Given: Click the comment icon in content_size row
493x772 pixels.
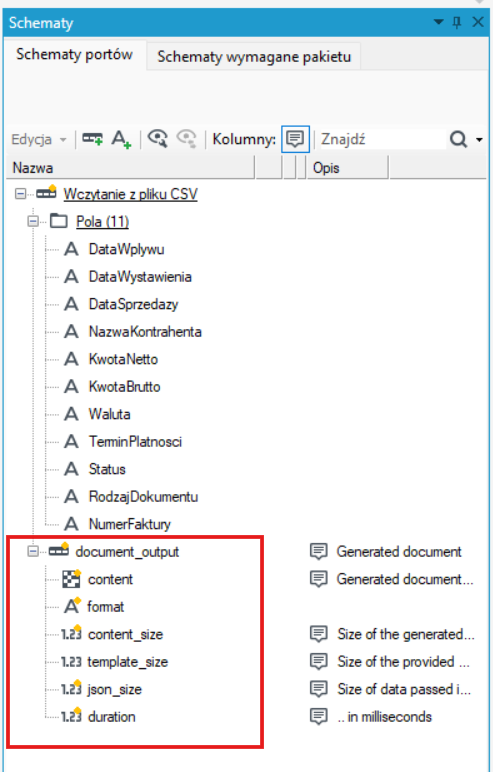Looking at the screenshot, I should [x=319, y=635].
